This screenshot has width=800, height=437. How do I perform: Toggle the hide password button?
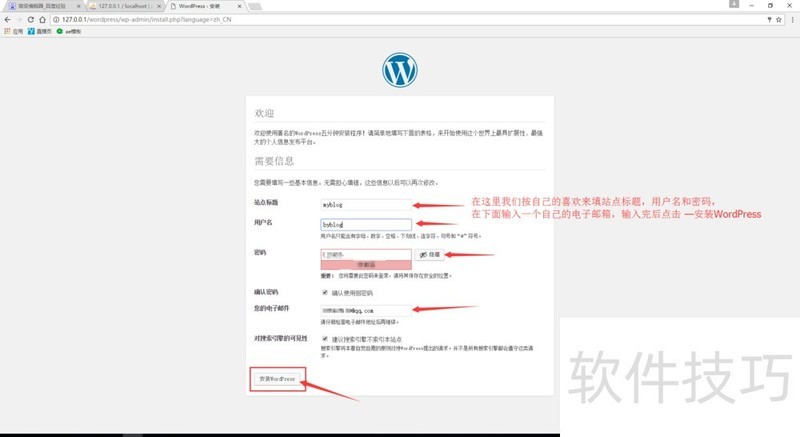(429, 254)
